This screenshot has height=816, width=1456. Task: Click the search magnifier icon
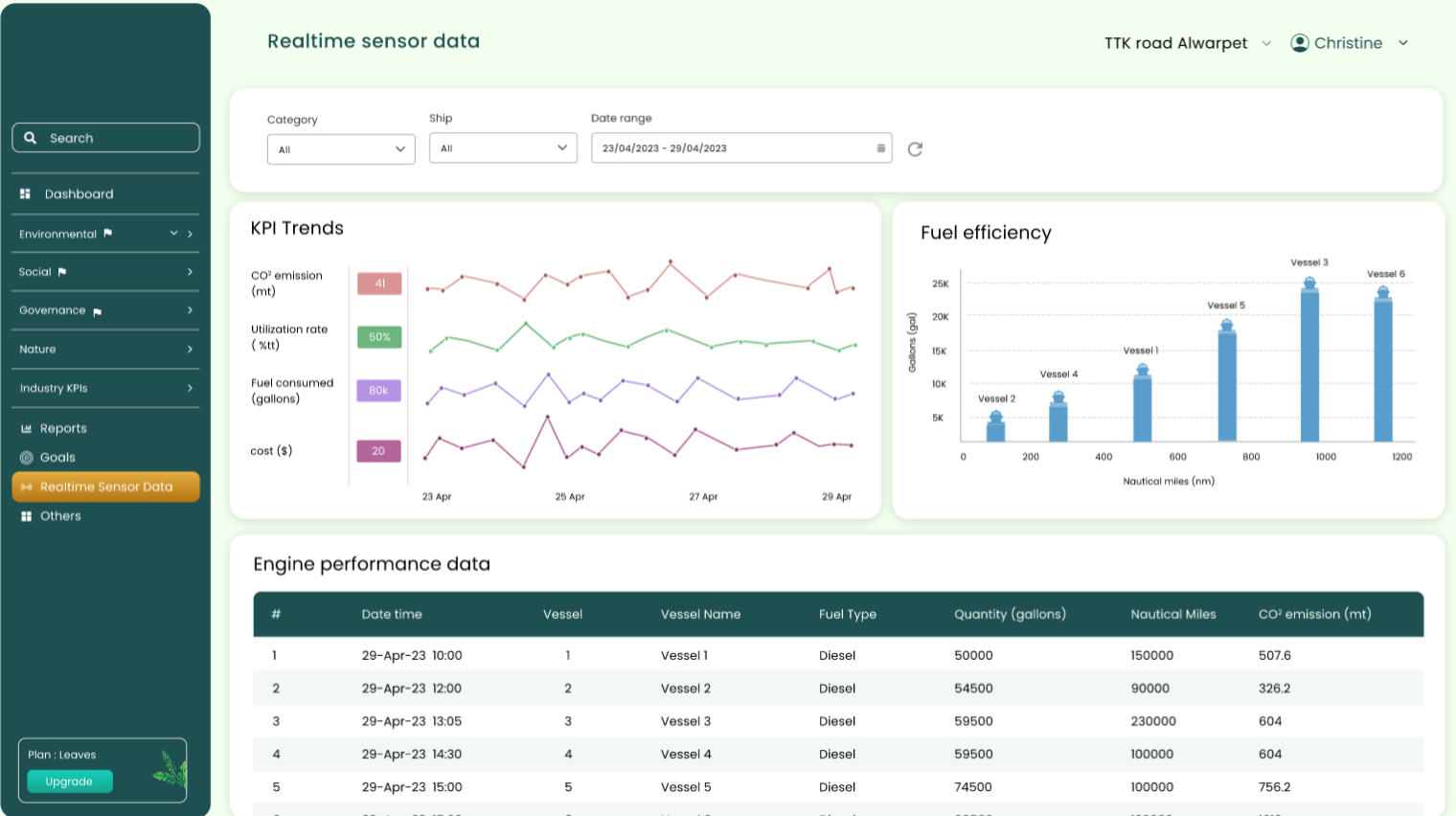click(31, 138)
